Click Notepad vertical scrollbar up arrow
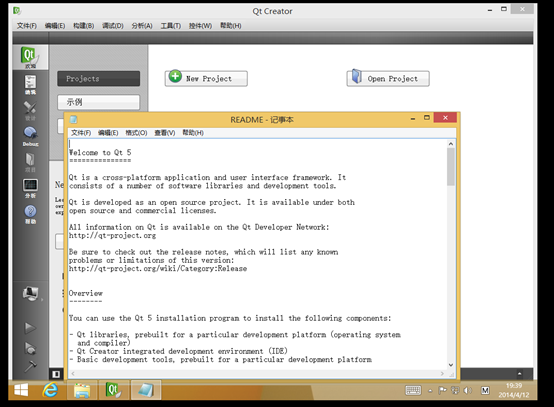The image size is (554, 407). point(450,143)
